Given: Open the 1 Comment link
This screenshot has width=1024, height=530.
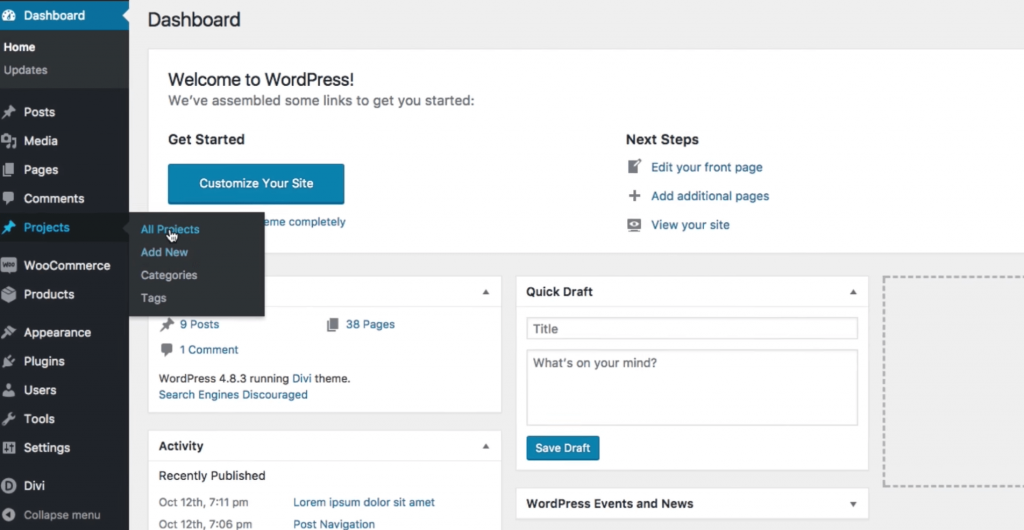Looking at the screenshot, I should coord(209,350).
